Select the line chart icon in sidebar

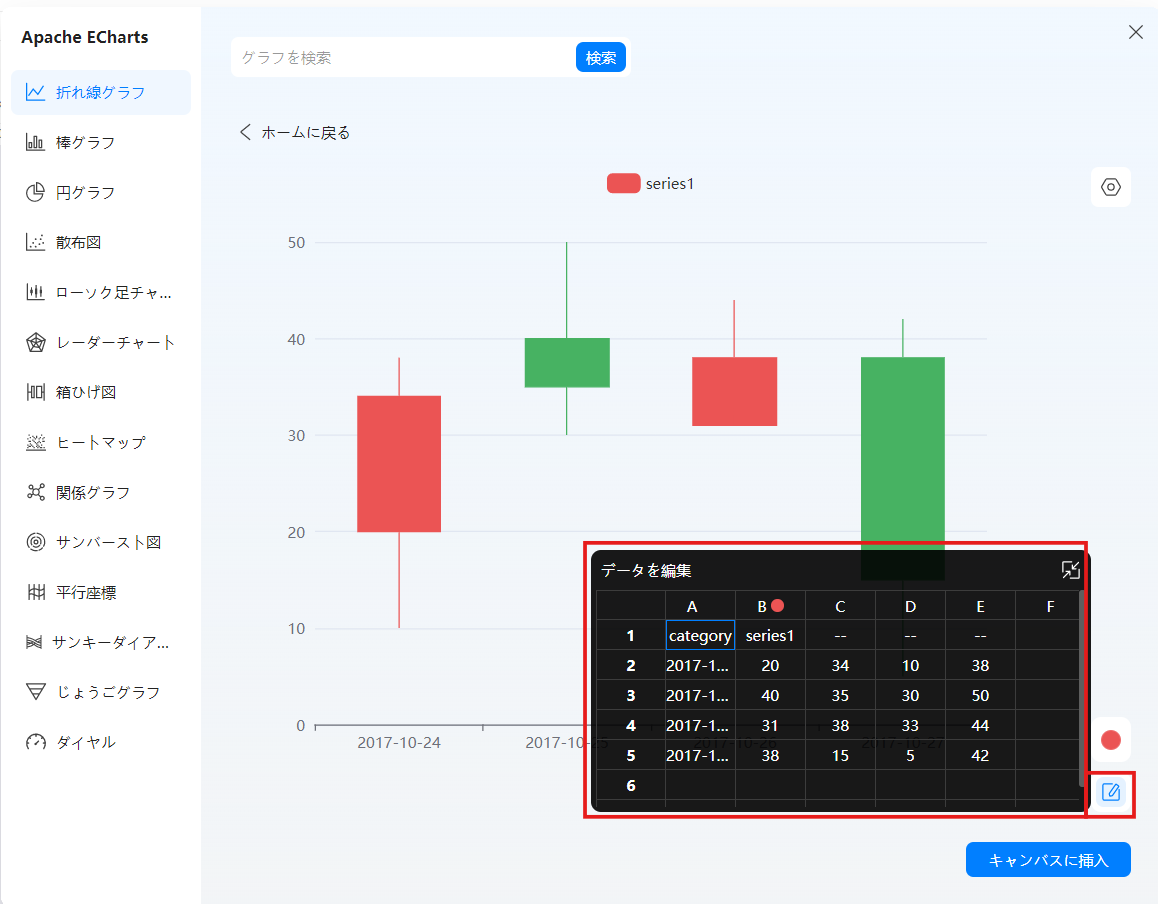click(x=36, y=92)
